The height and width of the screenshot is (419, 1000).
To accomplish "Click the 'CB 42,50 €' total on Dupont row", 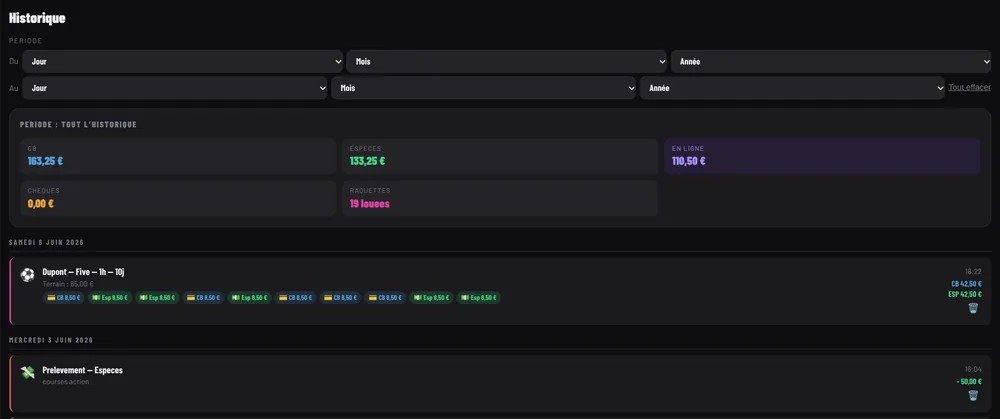I will pyautogui.click(x=966, y=284).
